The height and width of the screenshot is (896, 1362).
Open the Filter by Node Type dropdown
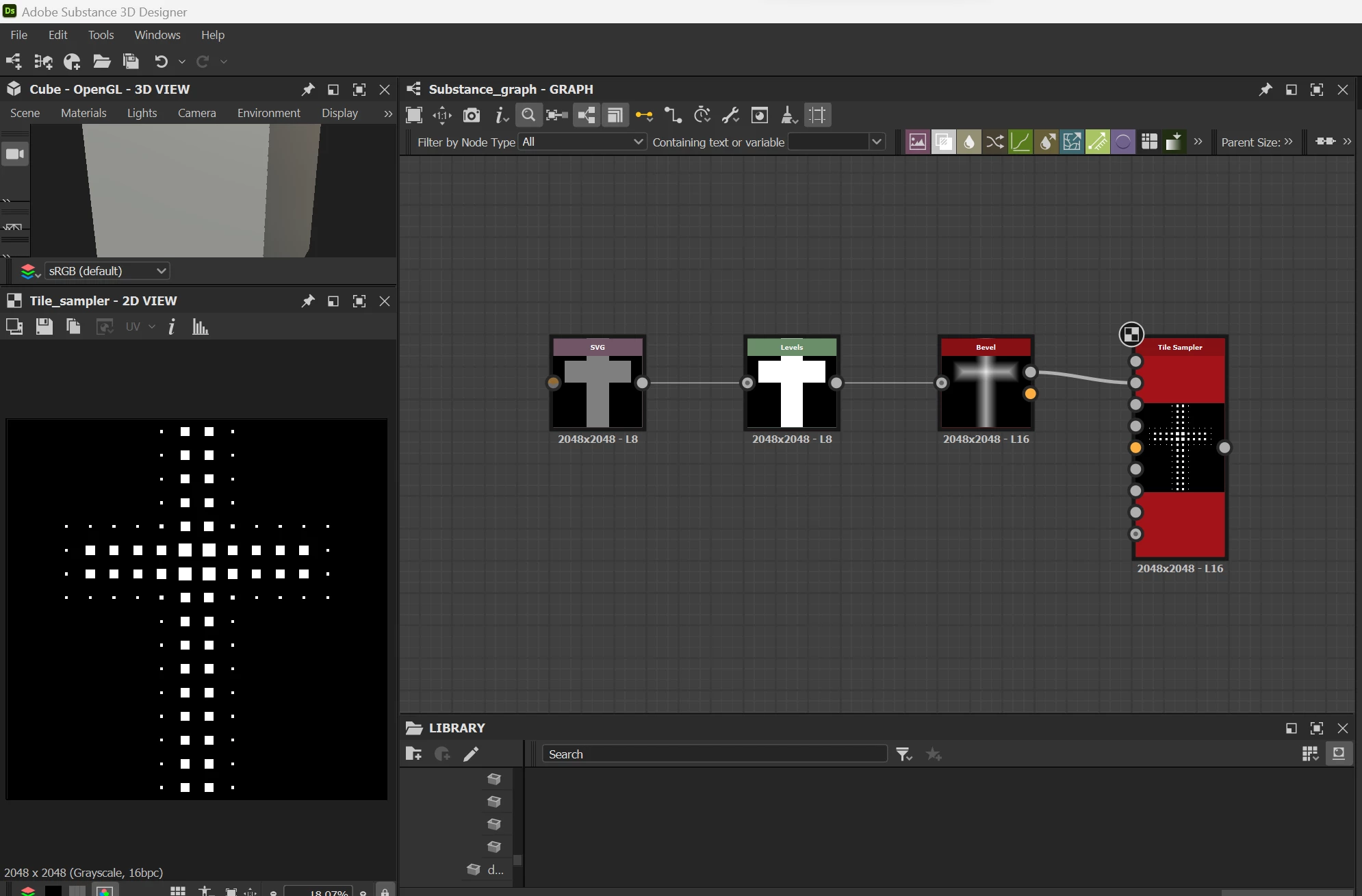click(582, 142)
